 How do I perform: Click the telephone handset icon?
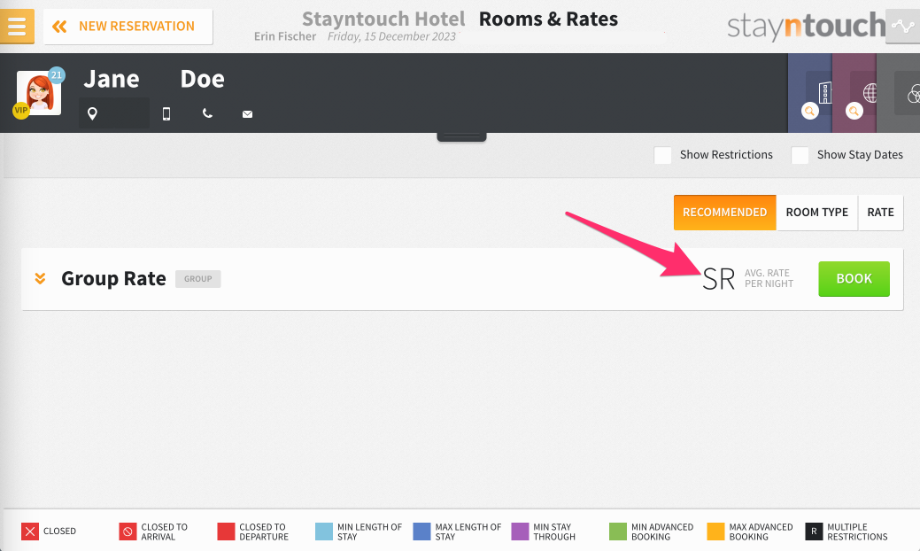[207, 113]
